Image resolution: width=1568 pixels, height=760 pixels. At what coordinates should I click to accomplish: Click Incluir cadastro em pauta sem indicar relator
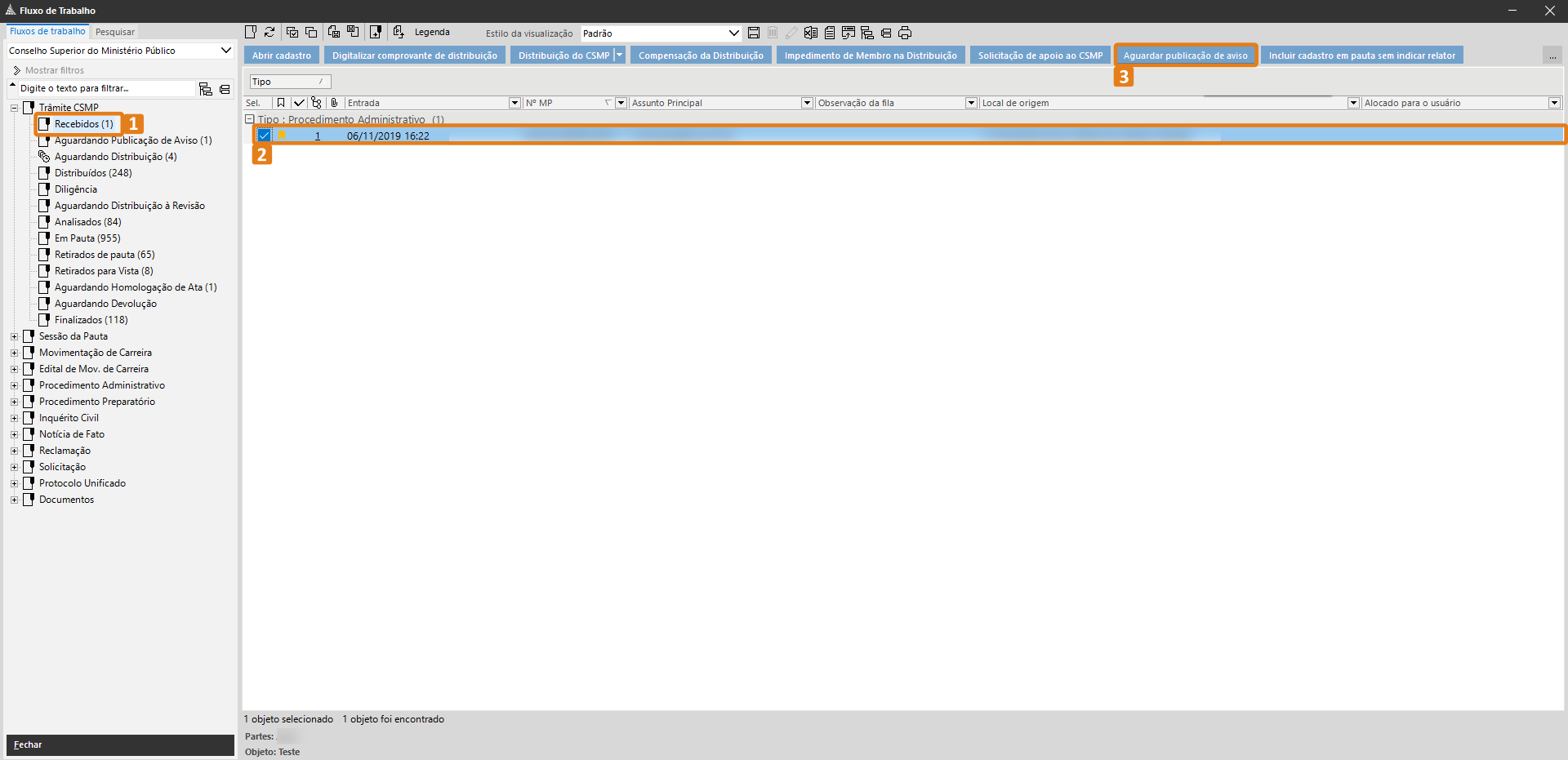pyautogui.click(x=1362, y=56)
